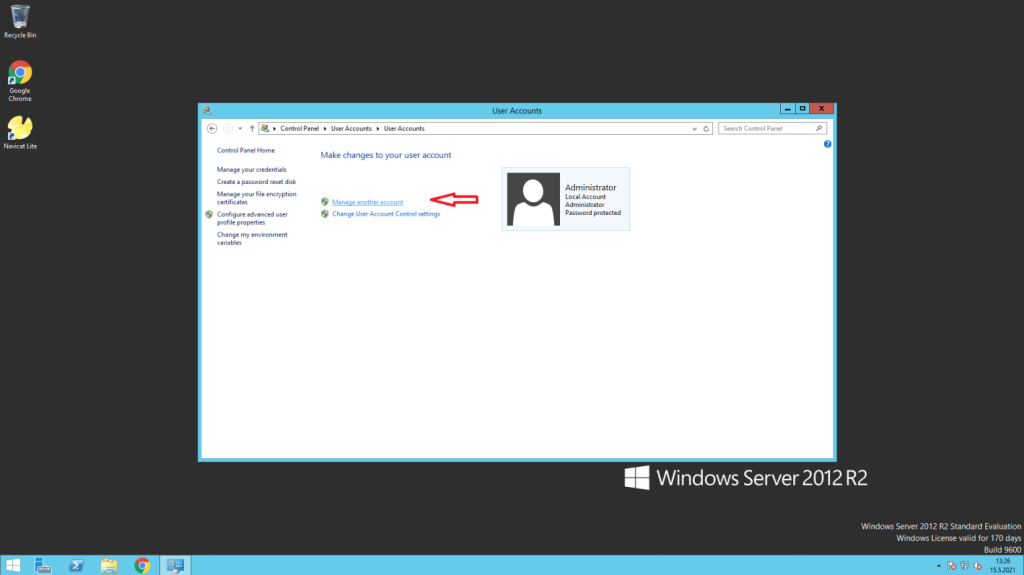Open the Recycle Bin desktop icon
Image resolution: width=1024 pixels, height=575 pixels.
[20, 22]
